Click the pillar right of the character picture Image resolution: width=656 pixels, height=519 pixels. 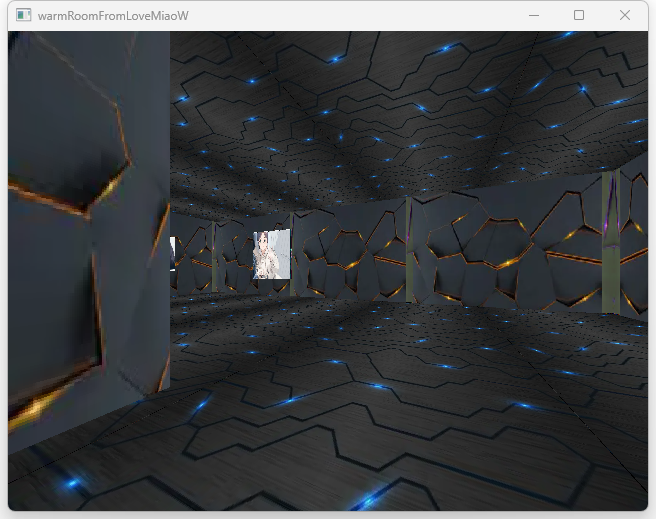(x=292, y=254)
